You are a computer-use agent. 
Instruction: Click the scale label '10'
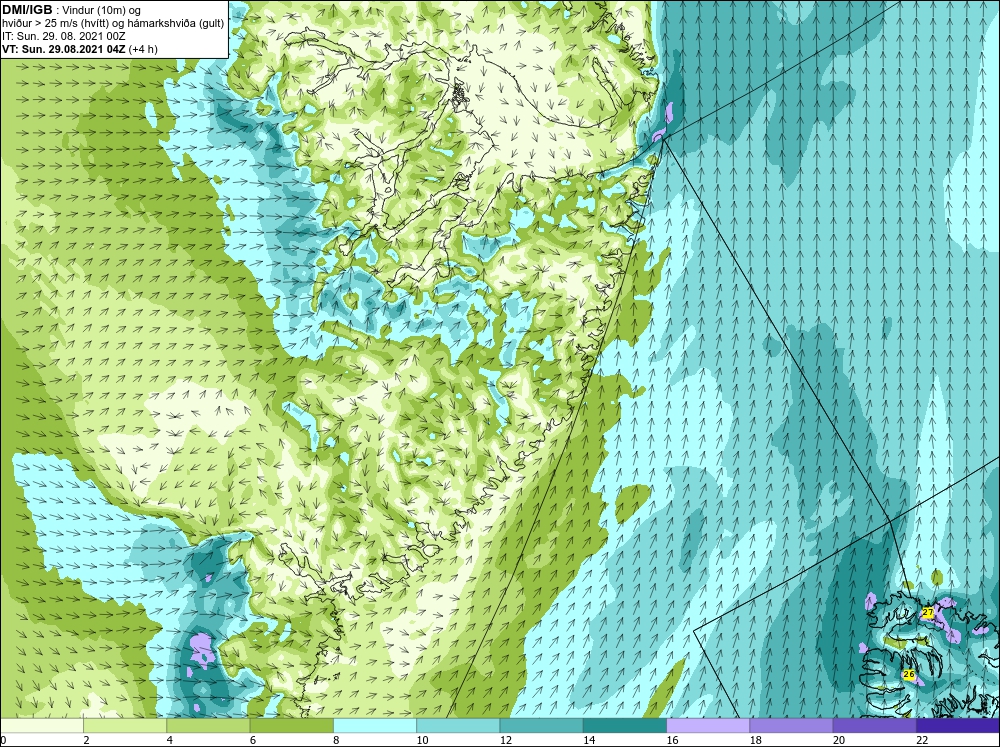(422, 740)
